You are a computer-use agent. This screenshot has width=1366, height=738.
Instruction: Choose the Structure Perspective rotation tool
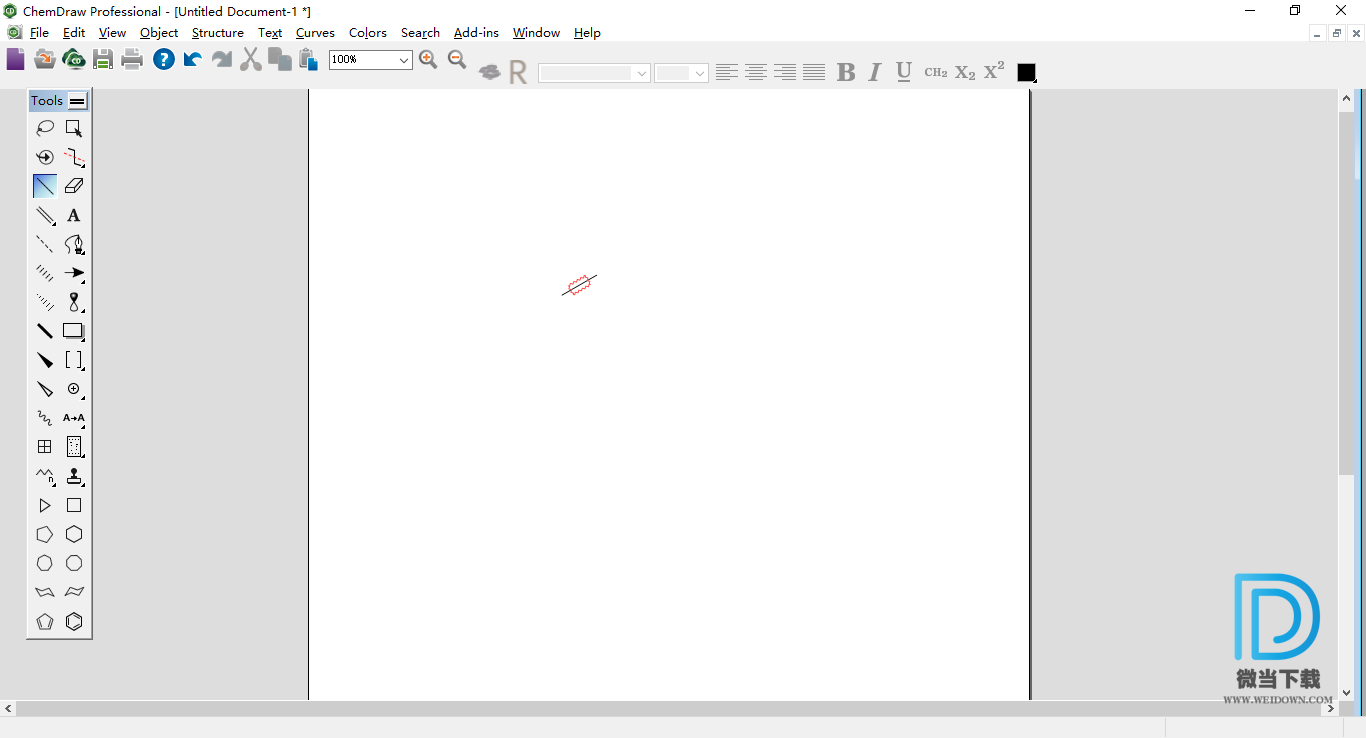tap(45, 157)
